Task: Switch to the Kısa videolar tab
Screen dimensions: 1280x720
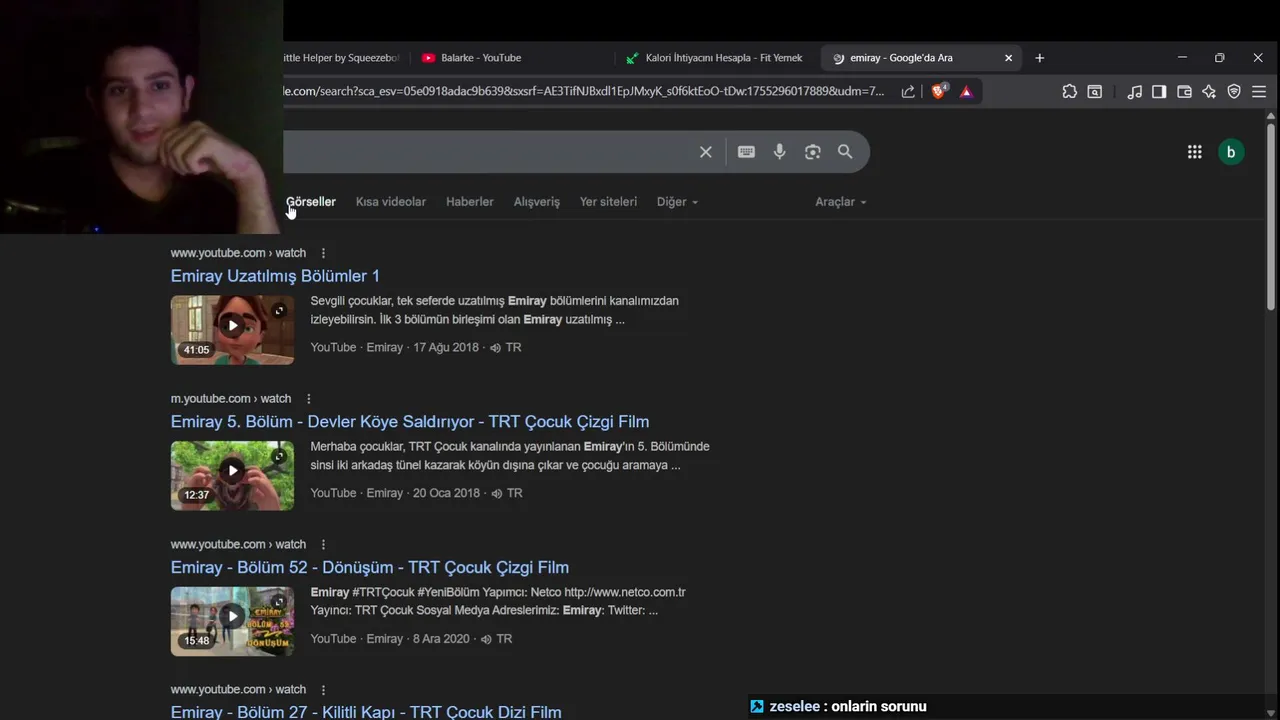Action: tap(391, 202)
